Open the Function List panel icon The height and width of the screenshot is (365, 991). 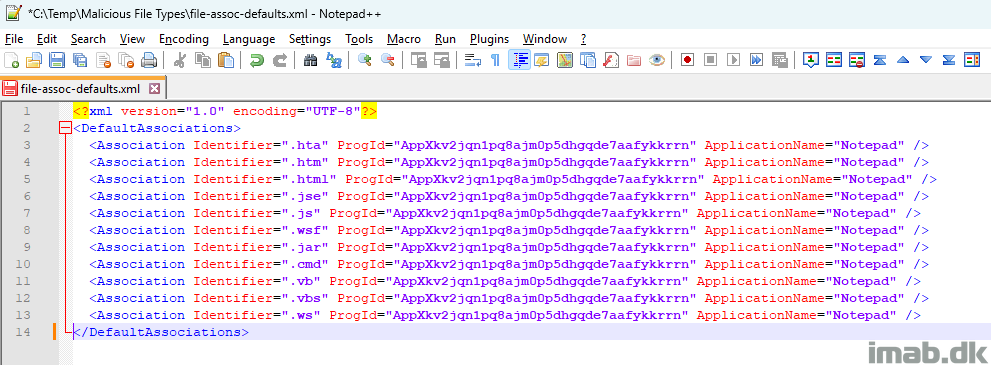611,60
